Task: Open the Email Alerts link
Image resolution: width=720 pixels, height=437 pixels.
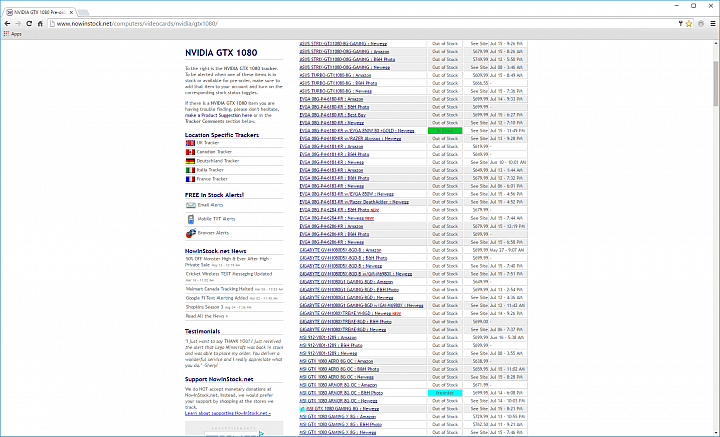Action: [210, 205]
